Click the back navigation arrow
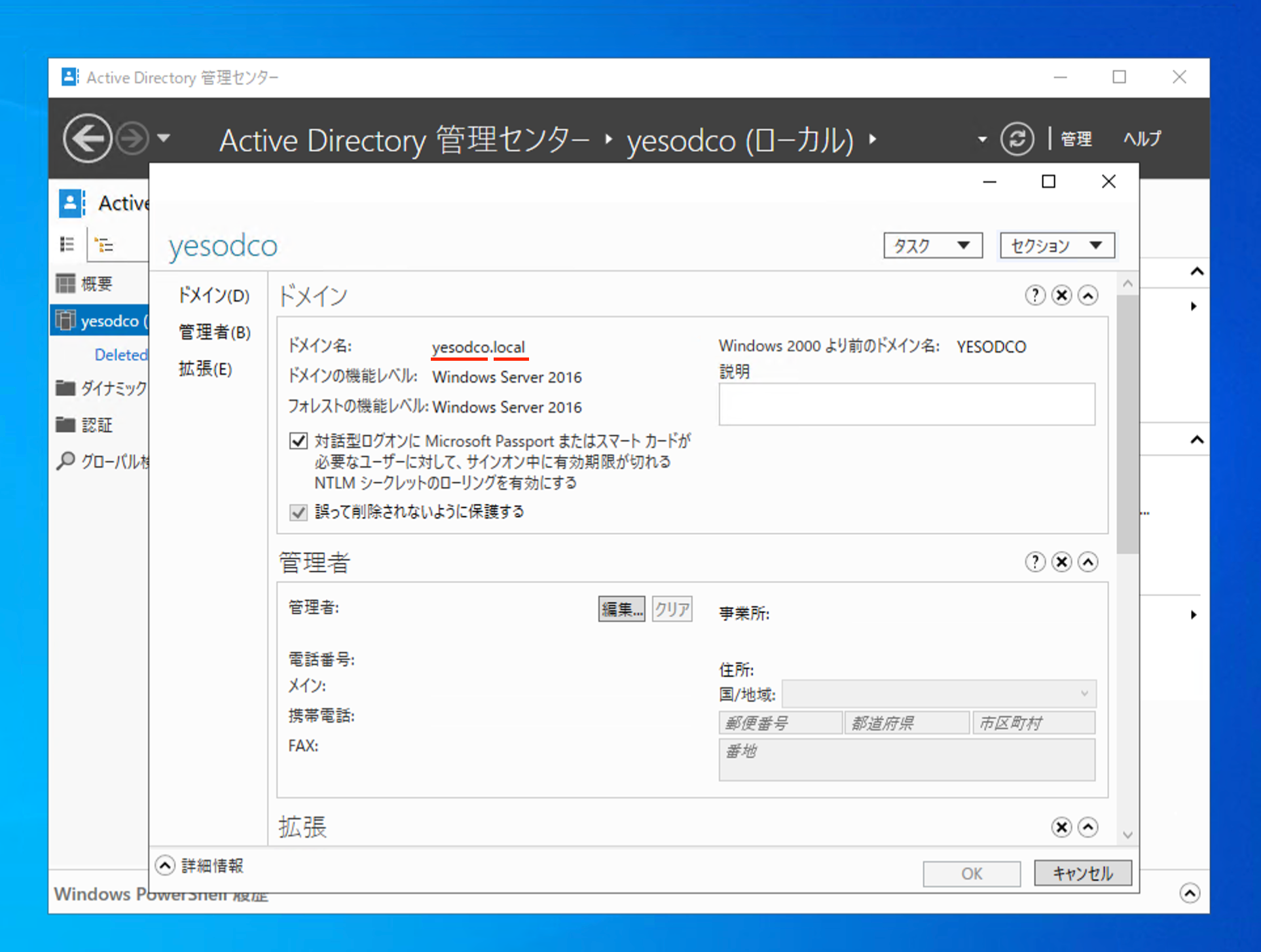The height and width of the screenshot is (952, 1261). point(88,138)
